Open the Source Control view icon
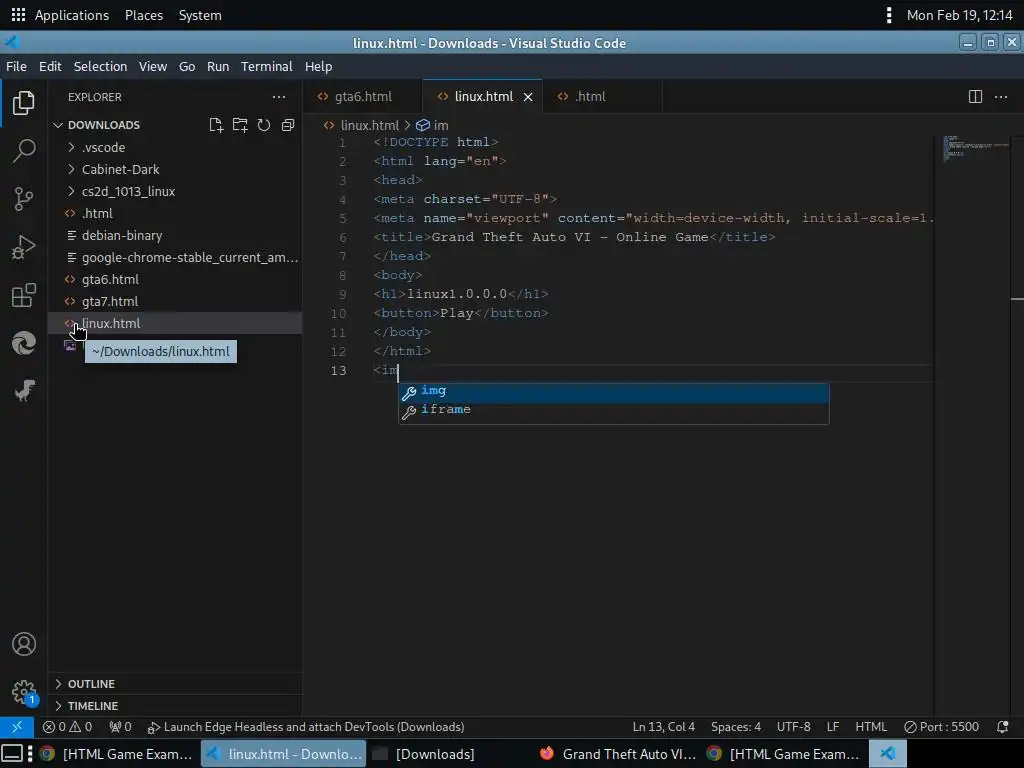Viewport: 1024px width, 768px height. coord(24,199)
